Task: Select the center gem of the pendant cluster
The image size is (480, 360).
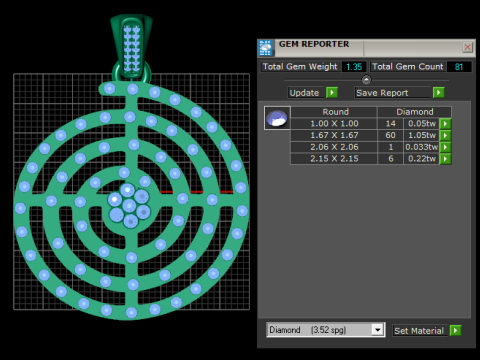Action: coord(129,206)
